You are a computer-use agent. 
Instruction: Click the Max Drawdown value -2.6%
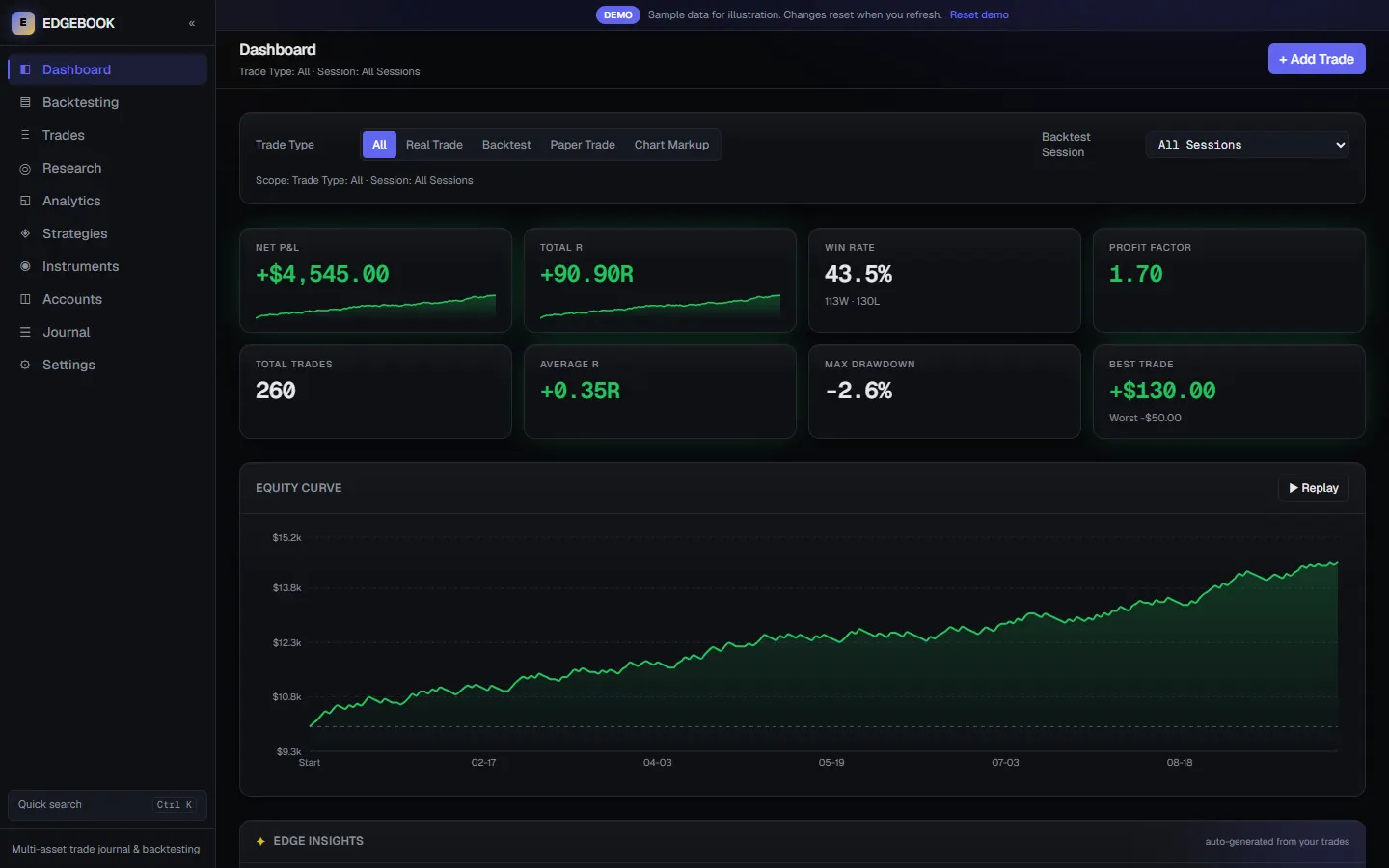(x=858, y=391)
